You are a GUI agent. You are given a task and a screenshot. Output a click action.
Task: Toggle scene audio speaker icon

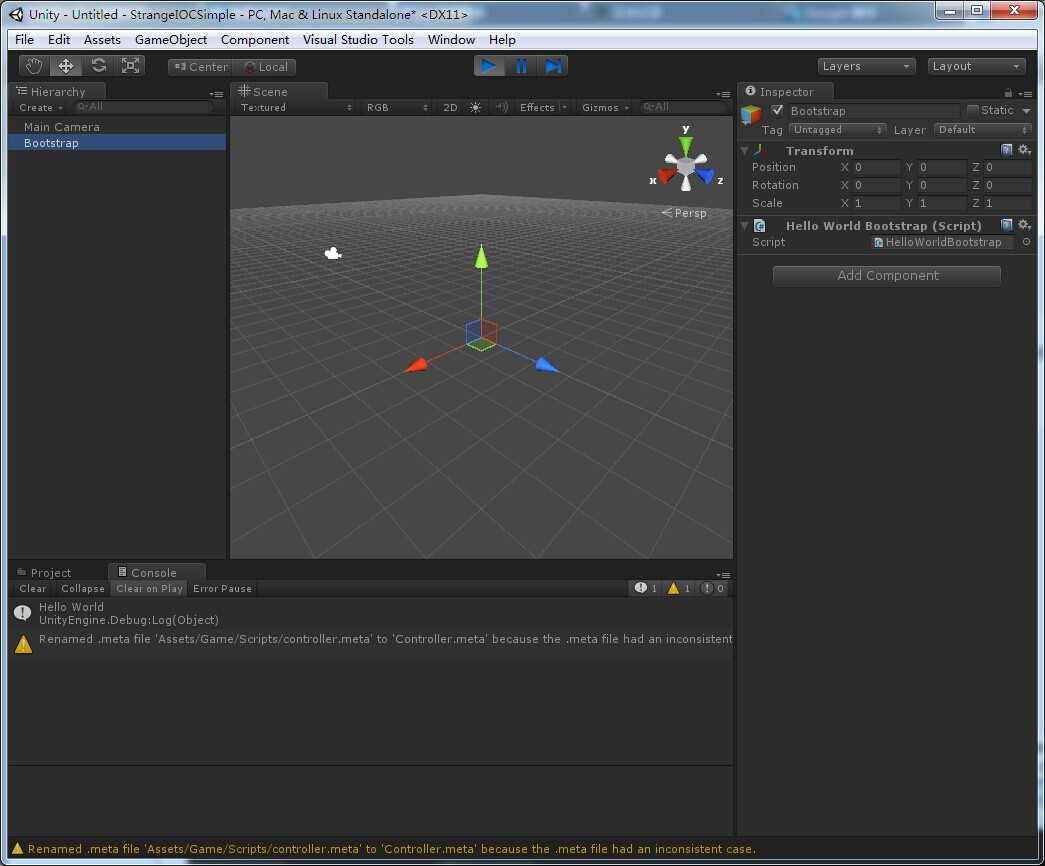pyautogui.click(x=501, y=107)
